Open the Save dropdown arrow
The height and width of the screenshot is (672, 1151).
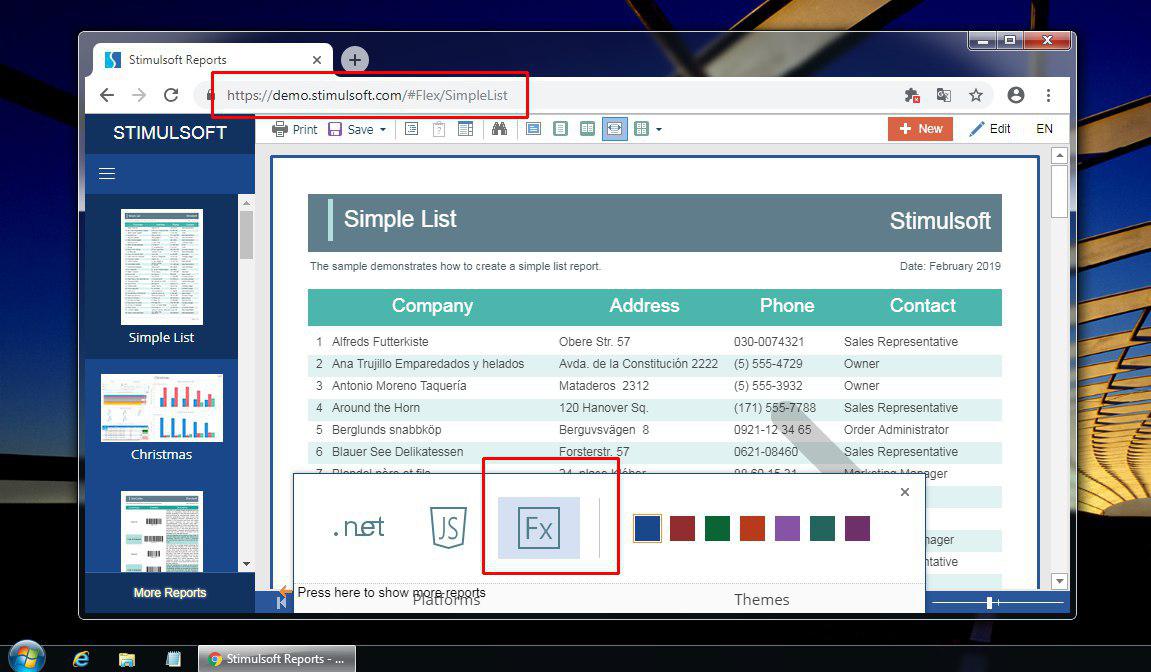click(x=382, y=130)
